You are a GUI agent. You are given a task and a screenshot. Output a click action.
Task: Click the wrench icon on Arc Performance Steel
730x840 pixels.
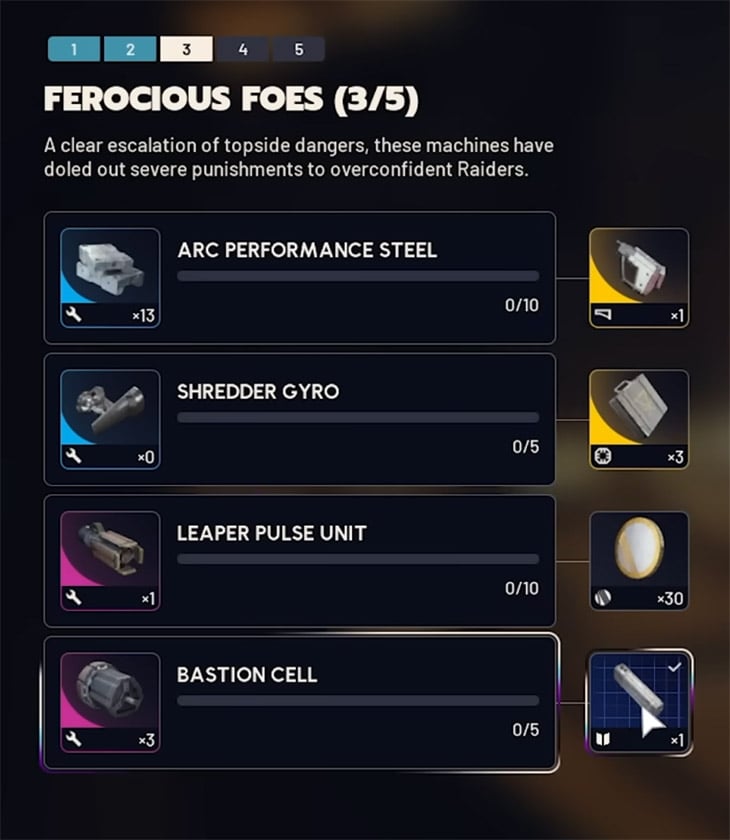pyautogui.click(x=72, y=314)
